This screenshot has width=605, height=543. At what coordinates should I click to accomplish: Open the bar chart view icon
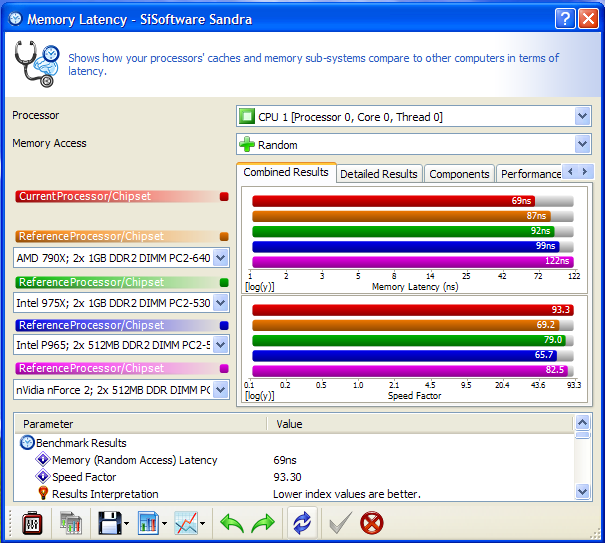tap(148, 523)
